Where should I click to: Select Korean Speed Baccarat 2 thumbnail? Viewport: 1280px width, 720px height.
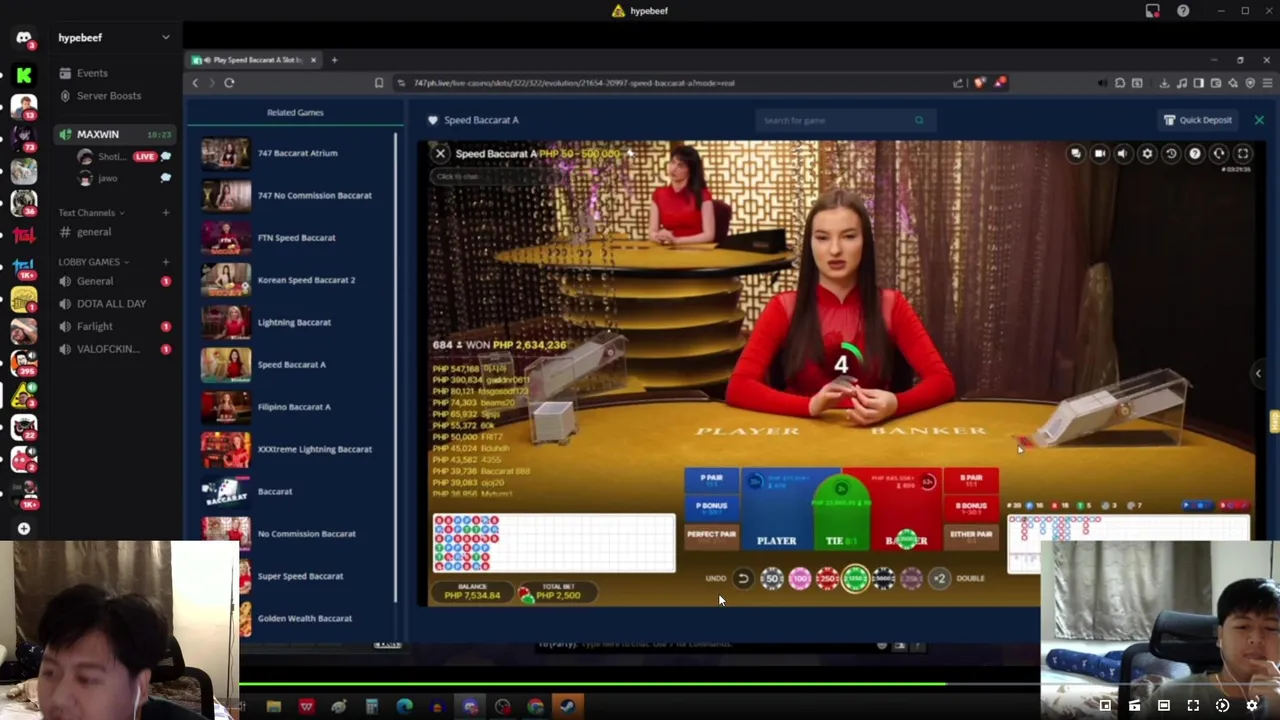226,280
